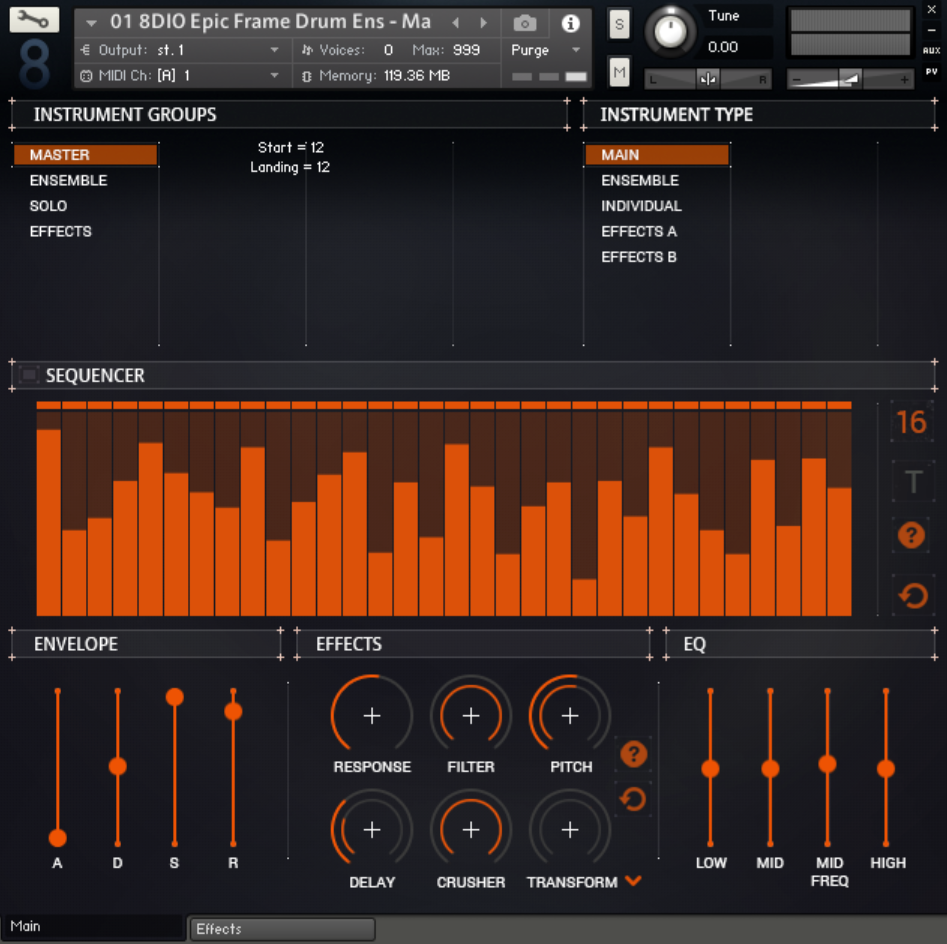Reset the sequencer with the circular arrow
The height and width of the screenshot is (944, 947).
tap(913, 596)
